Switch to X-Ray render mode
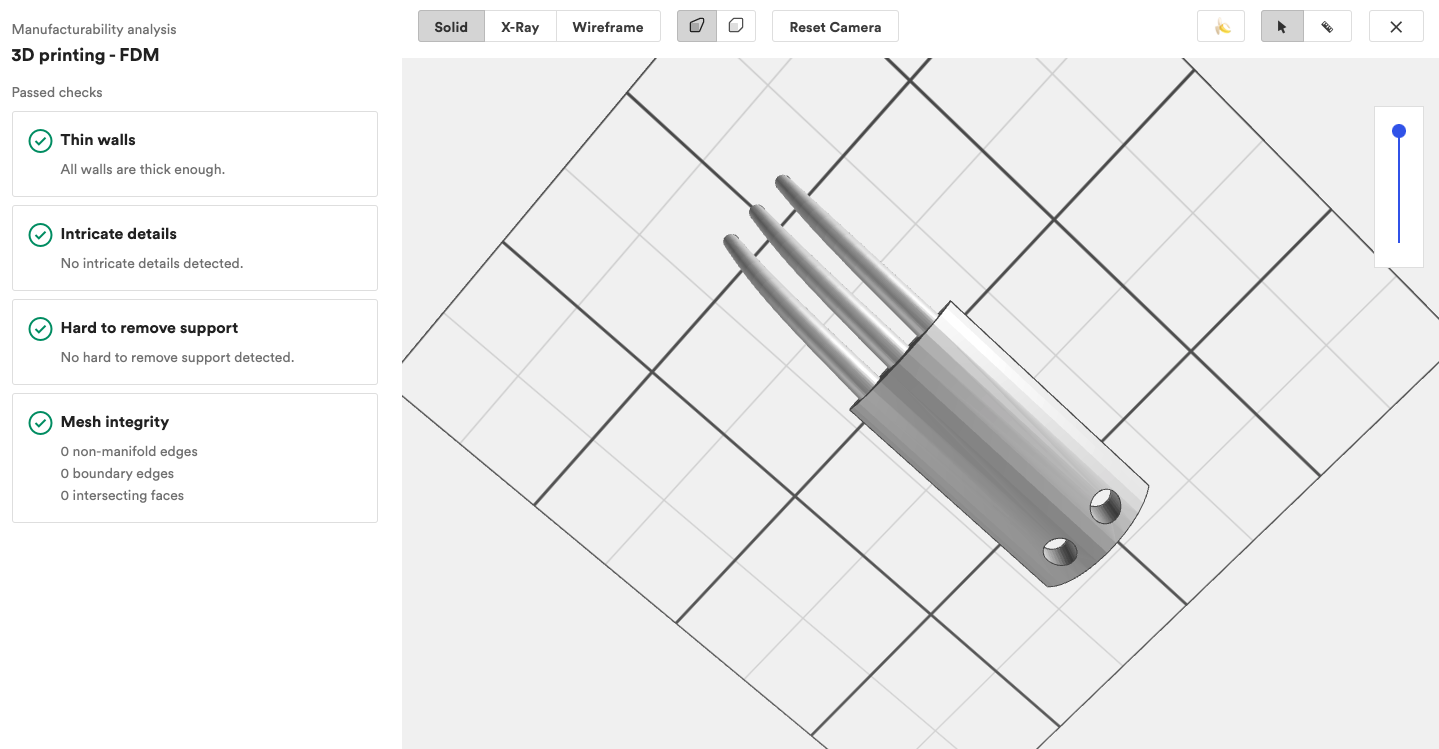 [x=520, y=27]
